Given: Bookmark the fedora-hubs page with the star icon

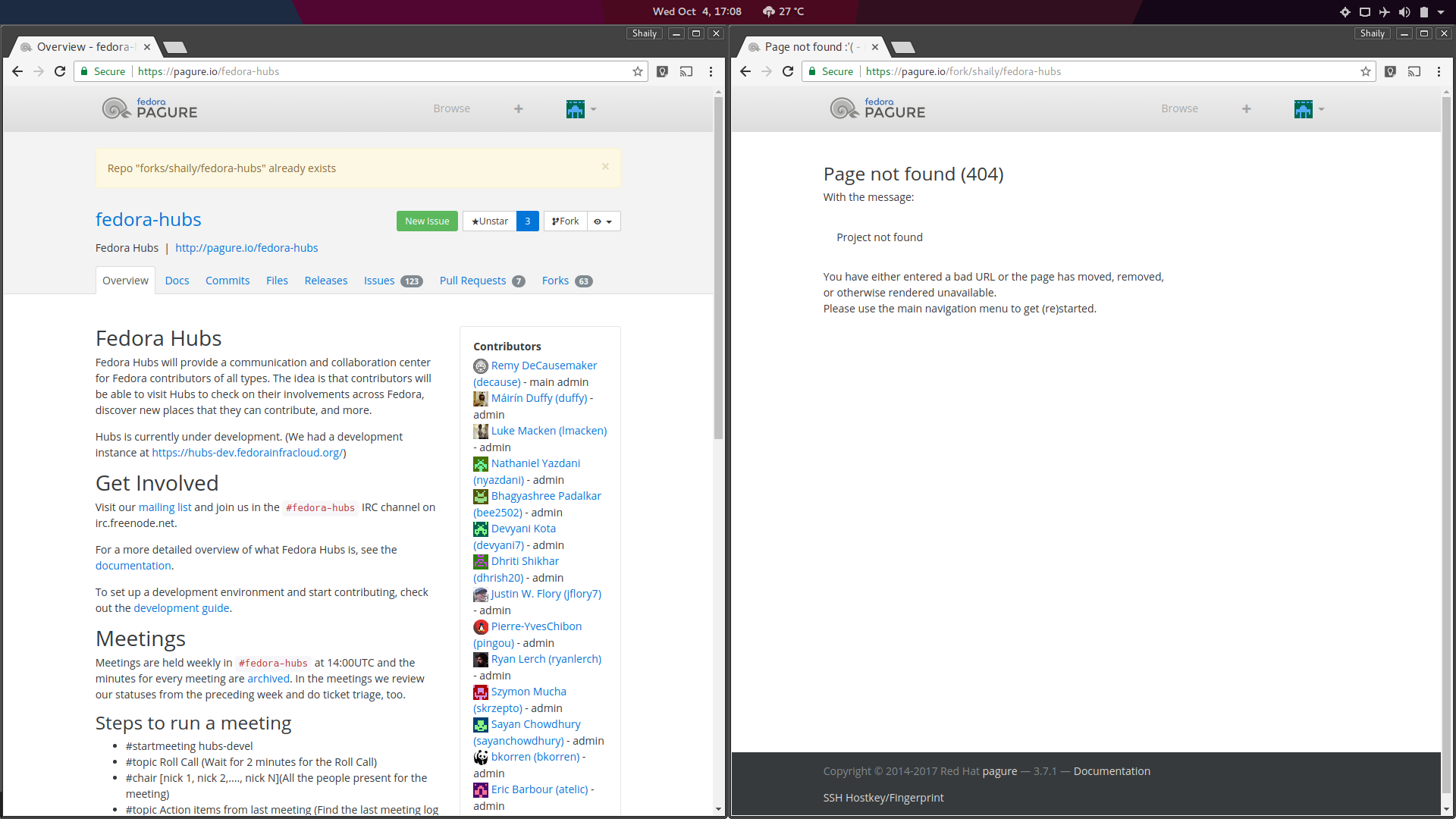Looking at the screenshot, I should 638,71.
